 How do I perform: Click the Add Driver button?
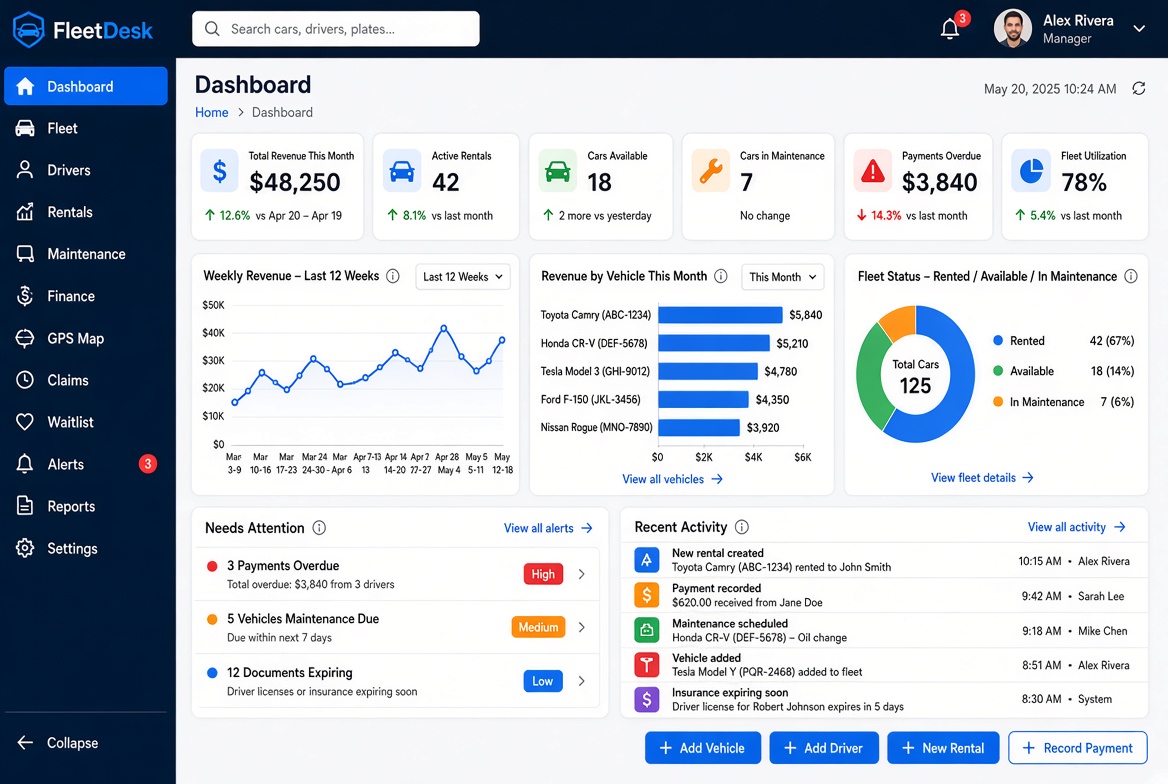point(824,747)
